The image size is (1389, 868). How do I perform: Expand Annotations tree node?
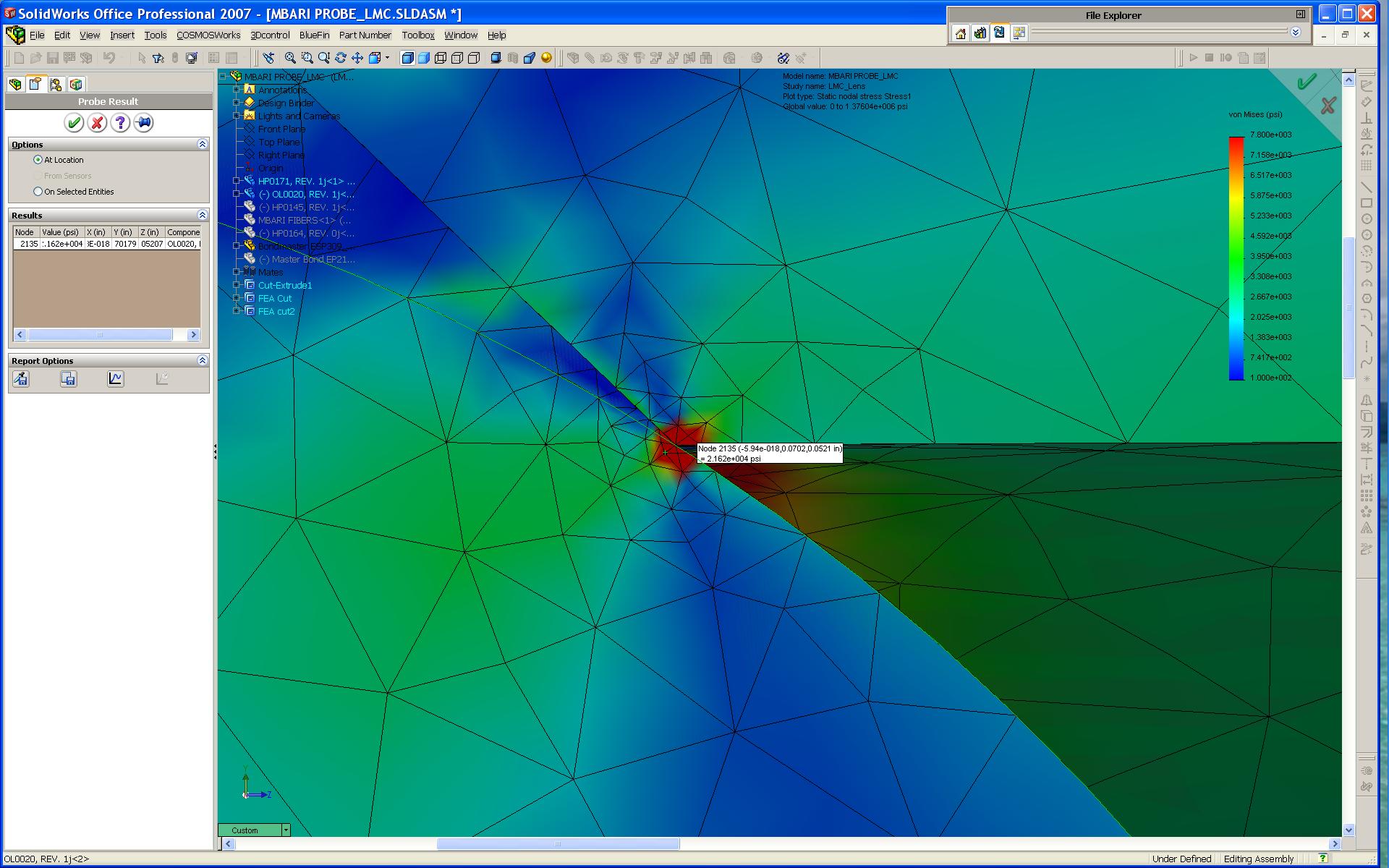pos(236,90)
